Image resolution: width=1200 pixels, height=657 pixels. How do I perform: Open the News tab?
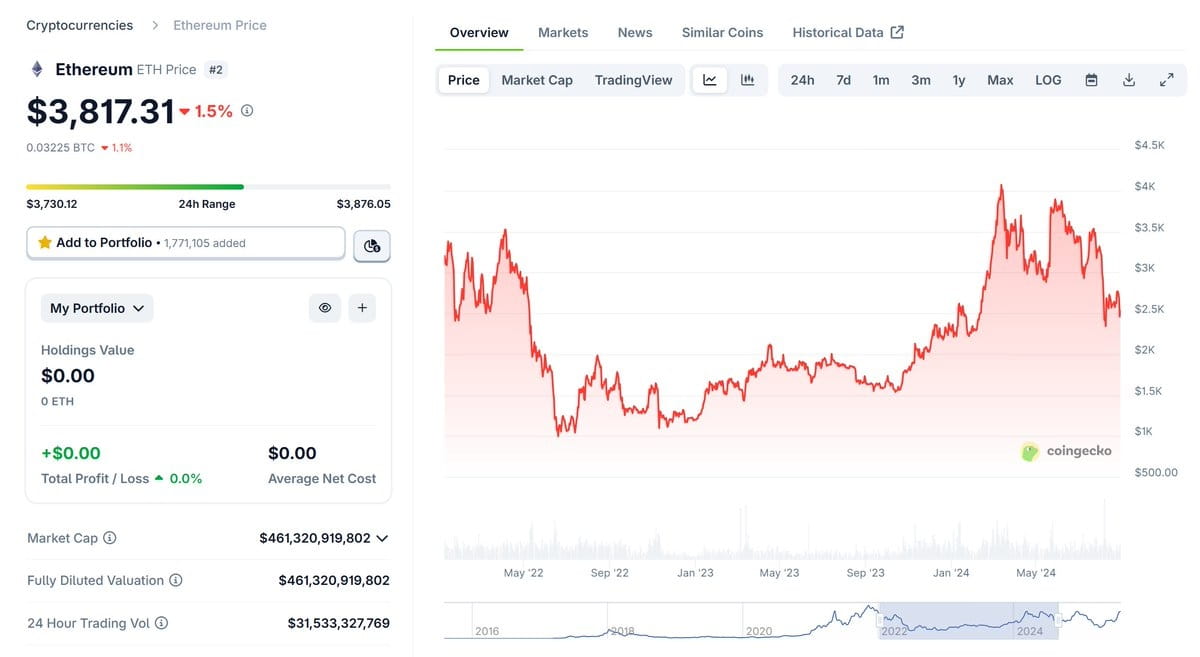point(634,31)
